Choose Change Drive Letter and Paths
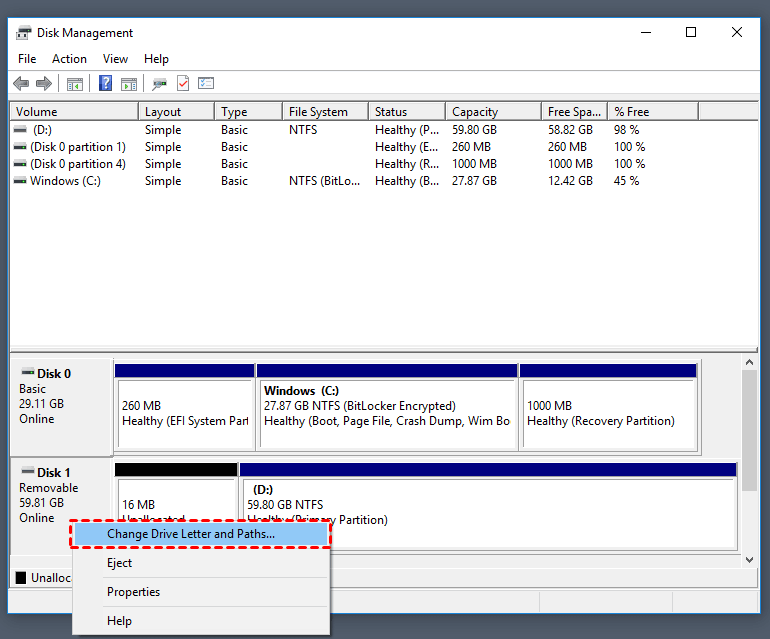 click(190, 534)
